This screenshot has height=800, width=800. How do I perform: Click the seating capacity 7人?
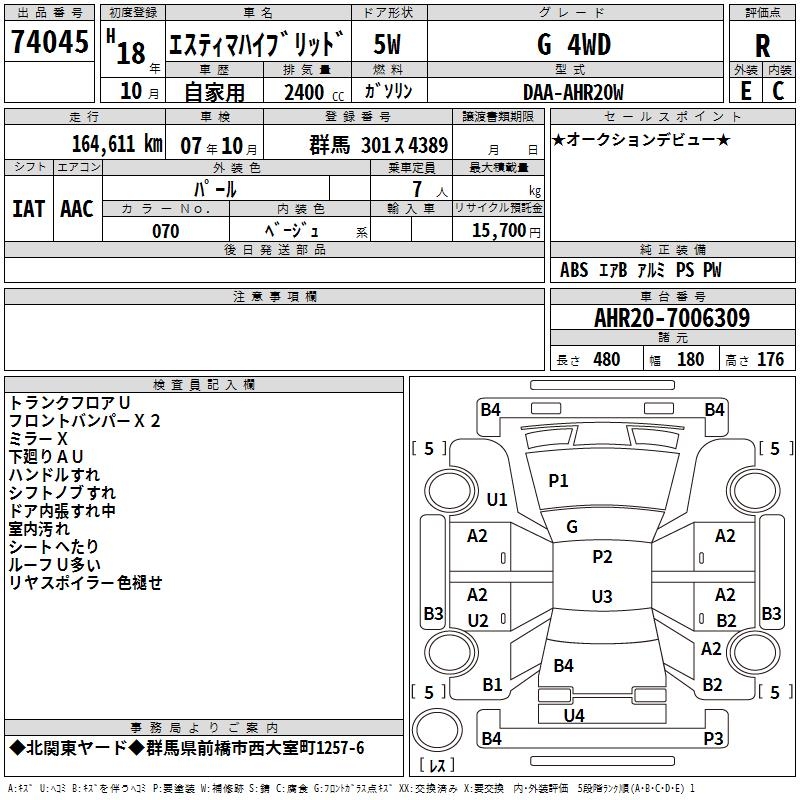[429, 189]
